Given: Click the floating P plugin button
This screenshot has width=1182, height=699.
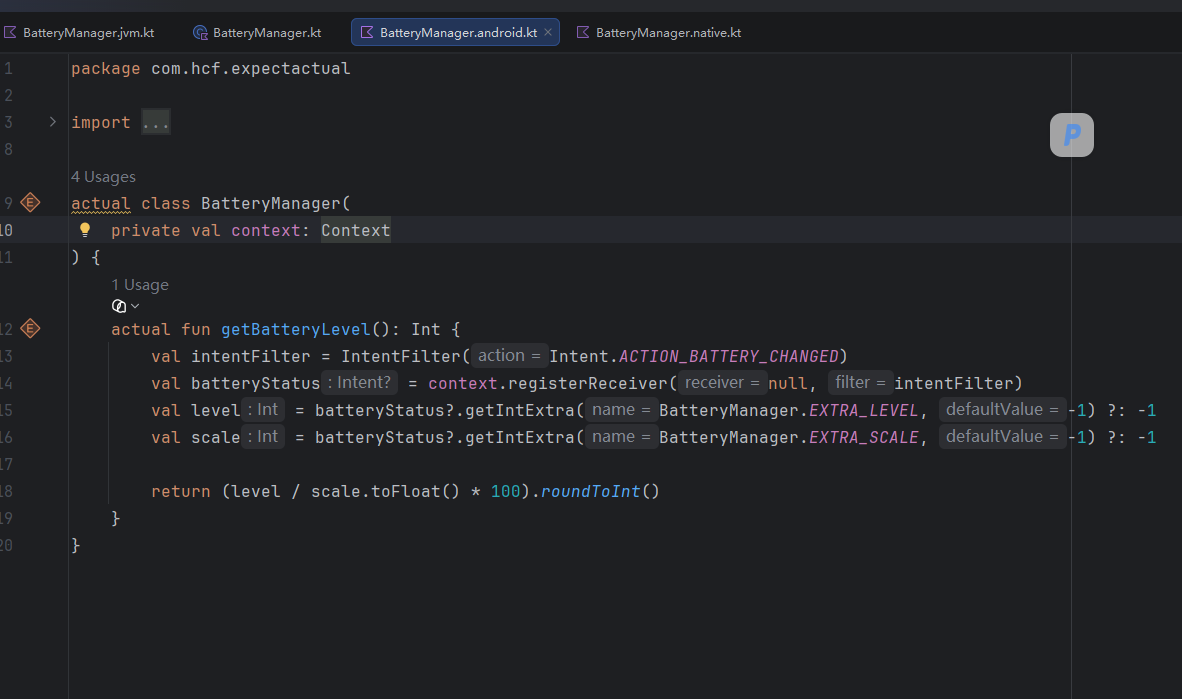Looking at the screenshot, I should 1071,135.
